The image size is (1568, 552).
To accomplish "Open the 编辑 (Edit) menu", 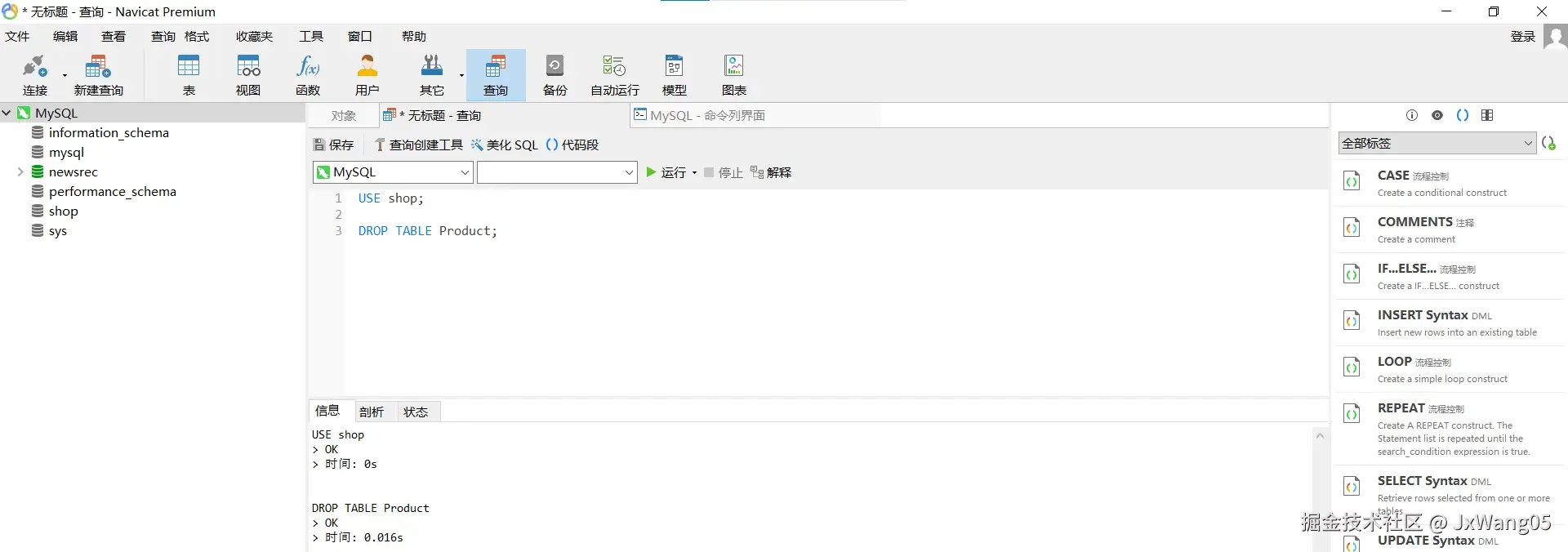I will point(65,37).
